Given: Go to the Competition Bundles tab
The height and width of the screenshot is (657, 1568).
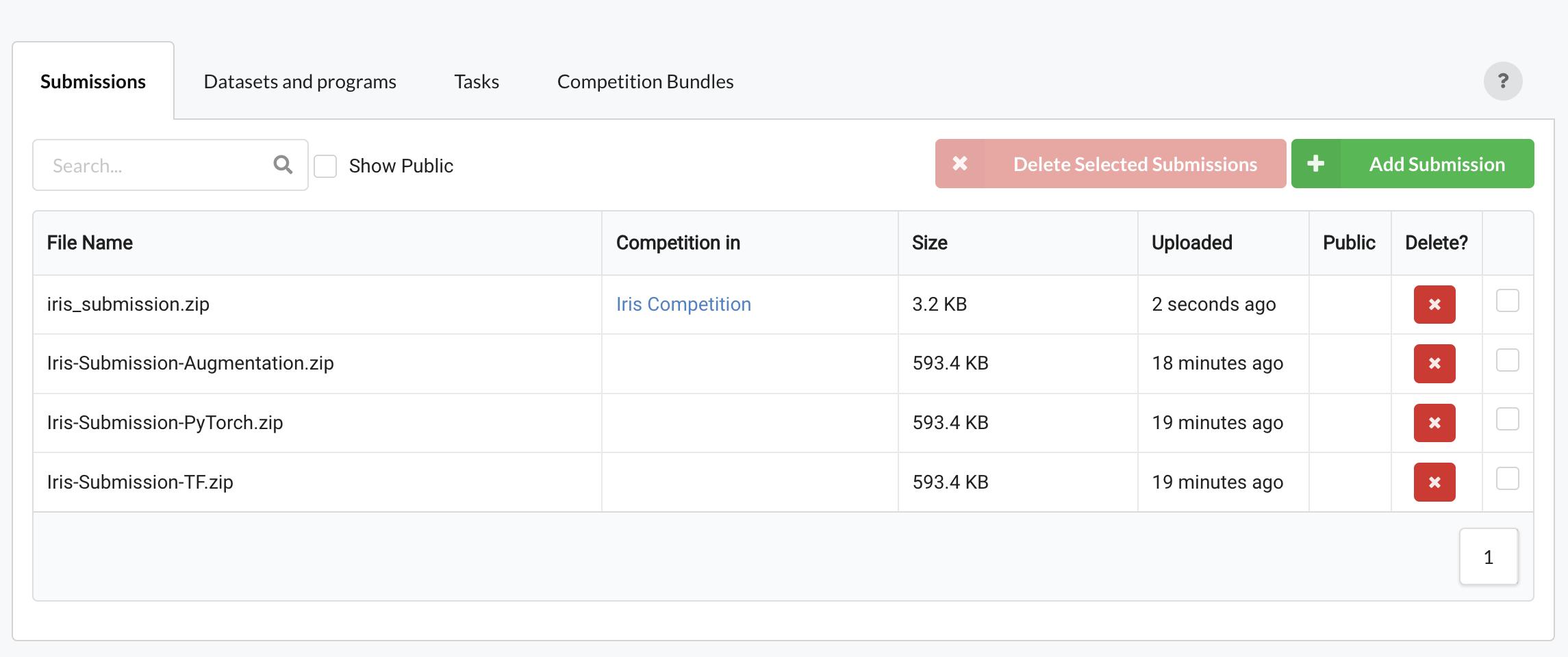Looking at the screenshot, I should pyautogui.click(x=645, y=81).
